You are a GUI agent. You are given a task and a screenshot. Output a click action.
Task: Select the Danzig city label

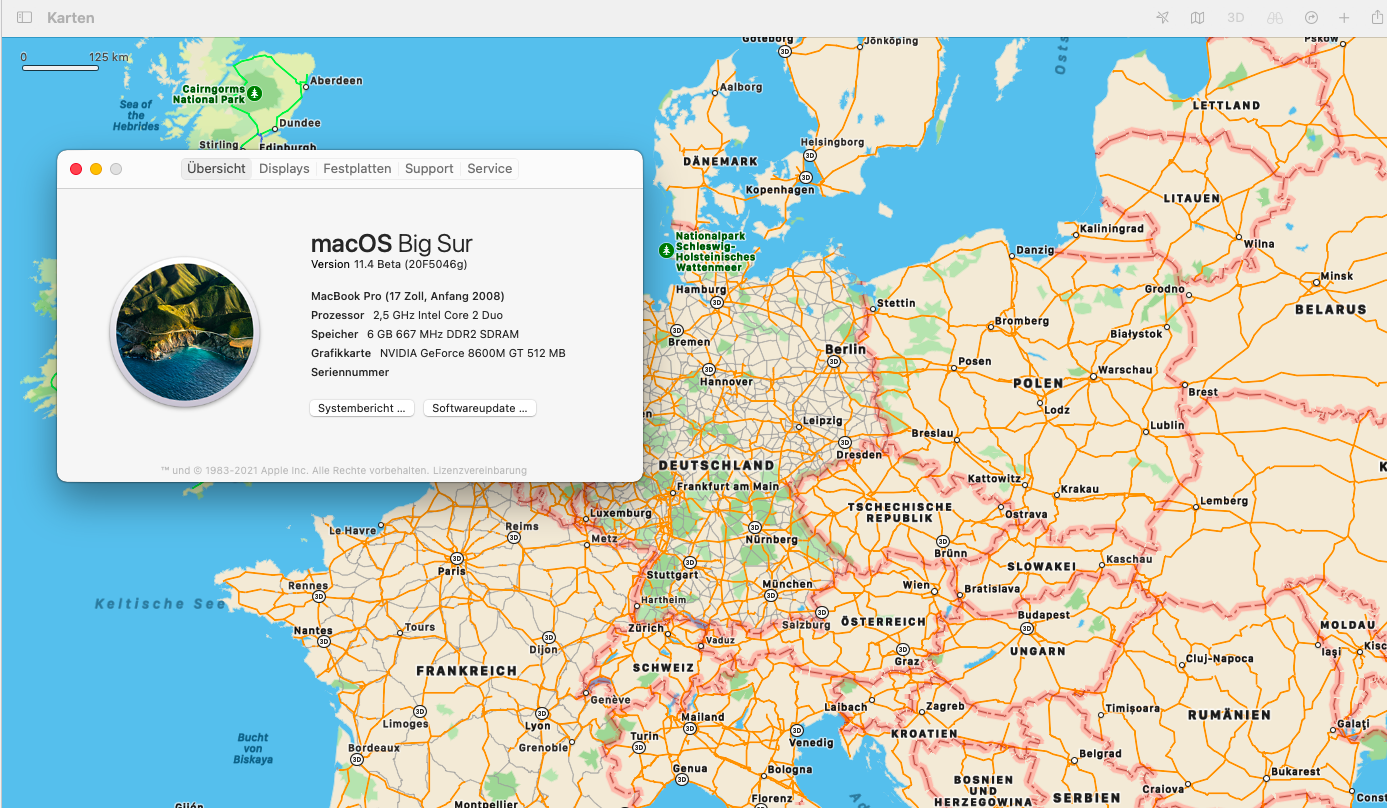1035,250
